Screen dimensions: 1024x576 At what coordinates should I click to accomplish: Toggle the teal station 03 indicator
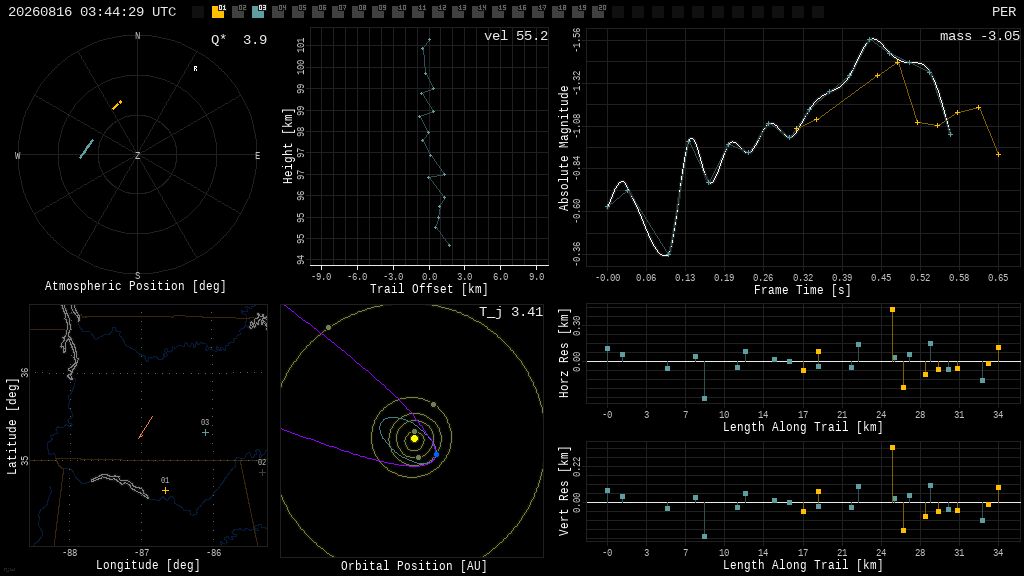click(x=258, y=12)
